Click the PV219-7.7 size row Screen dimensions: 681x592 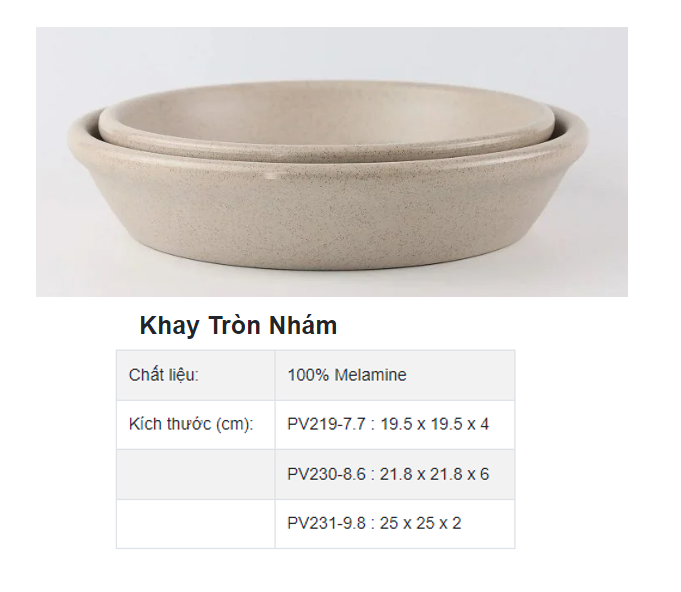point(395,424)
